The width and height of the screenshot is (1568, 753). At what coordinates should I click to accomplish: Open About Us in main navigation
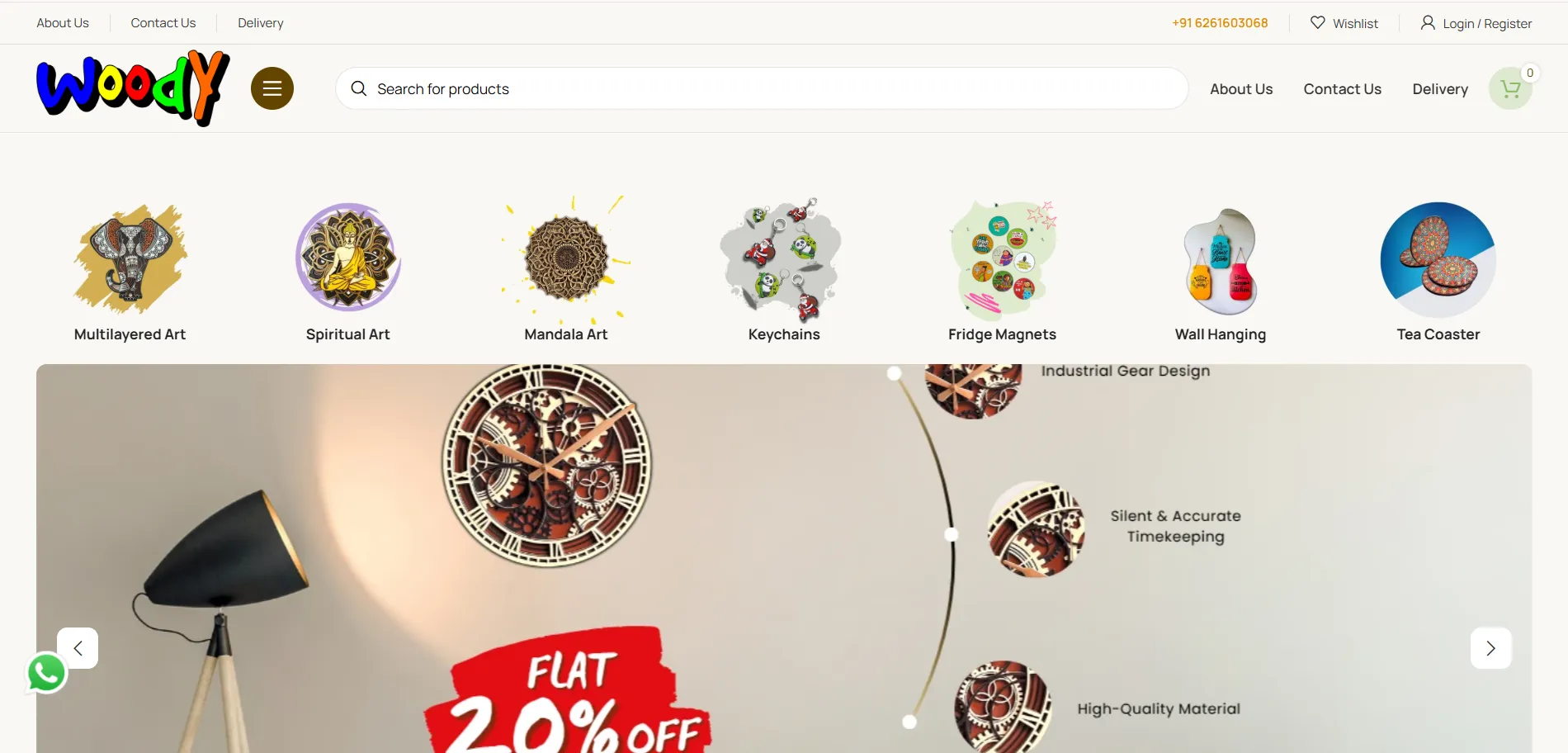tap(1241, 88)
